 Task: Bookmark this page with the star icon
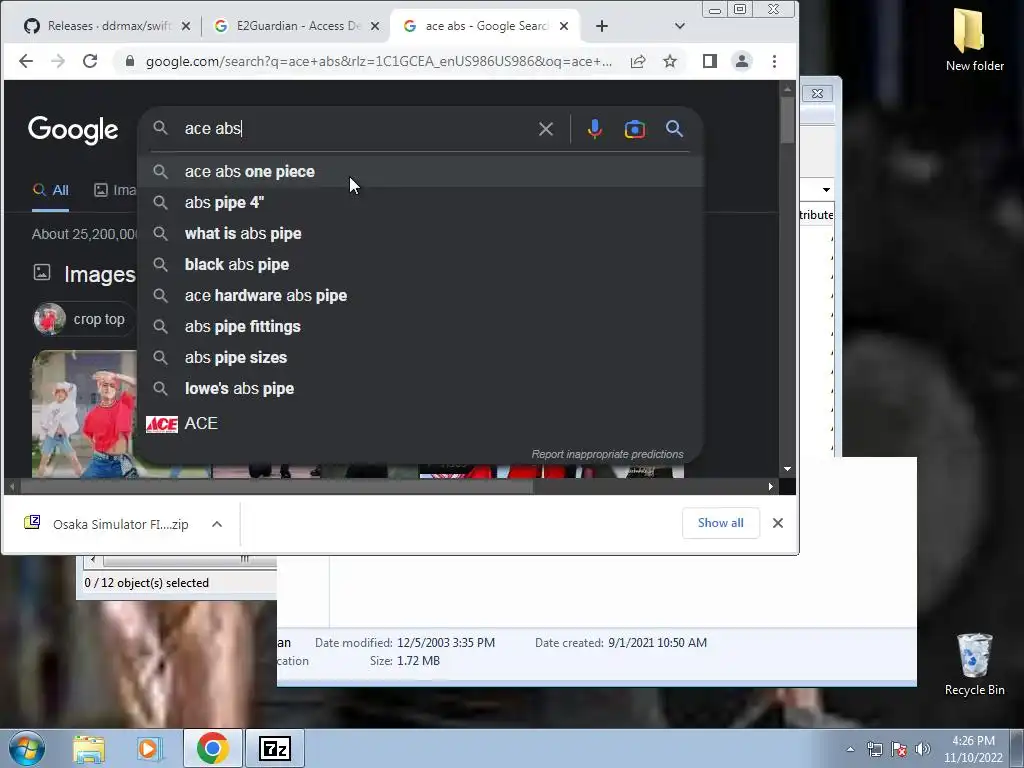(x=669, y=61)
